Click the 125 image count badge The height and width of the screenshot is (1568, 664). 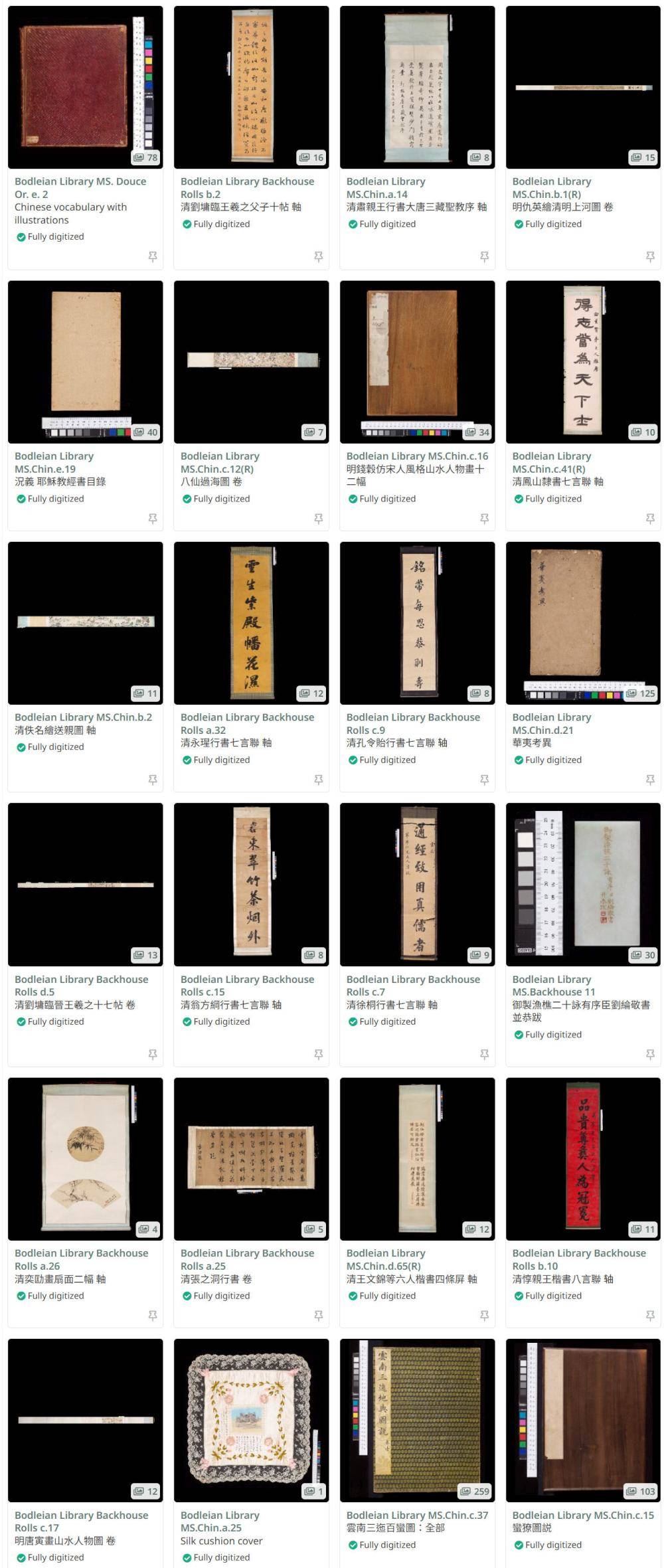[641, 693]
